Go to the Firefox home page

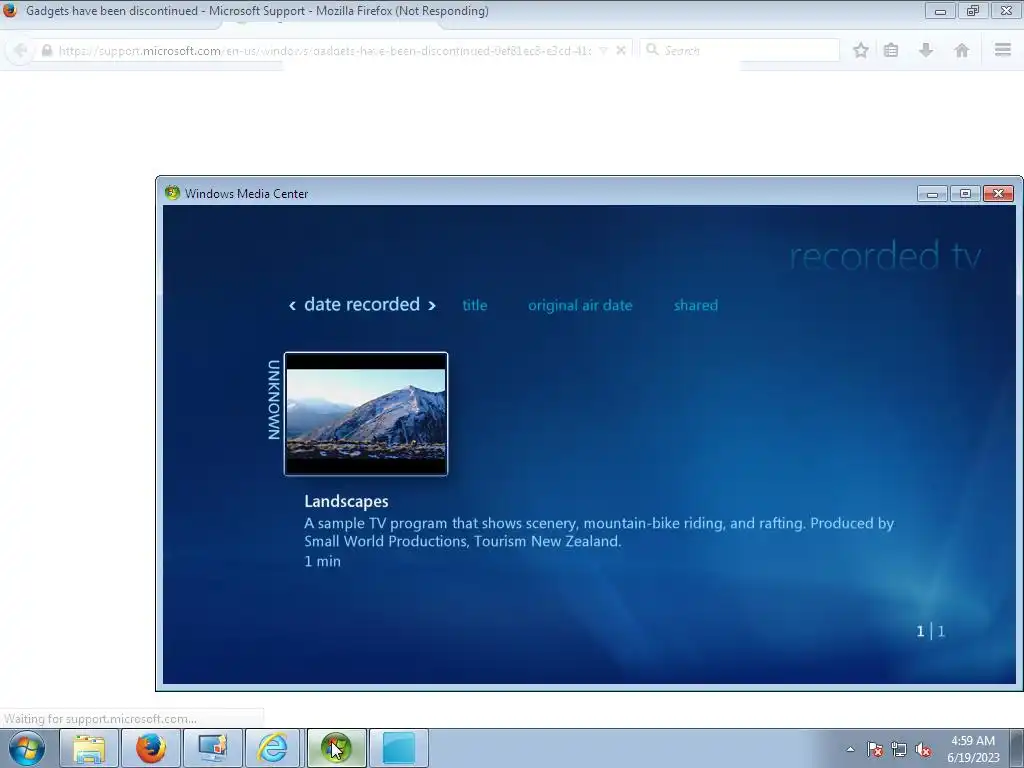(961, 50)
